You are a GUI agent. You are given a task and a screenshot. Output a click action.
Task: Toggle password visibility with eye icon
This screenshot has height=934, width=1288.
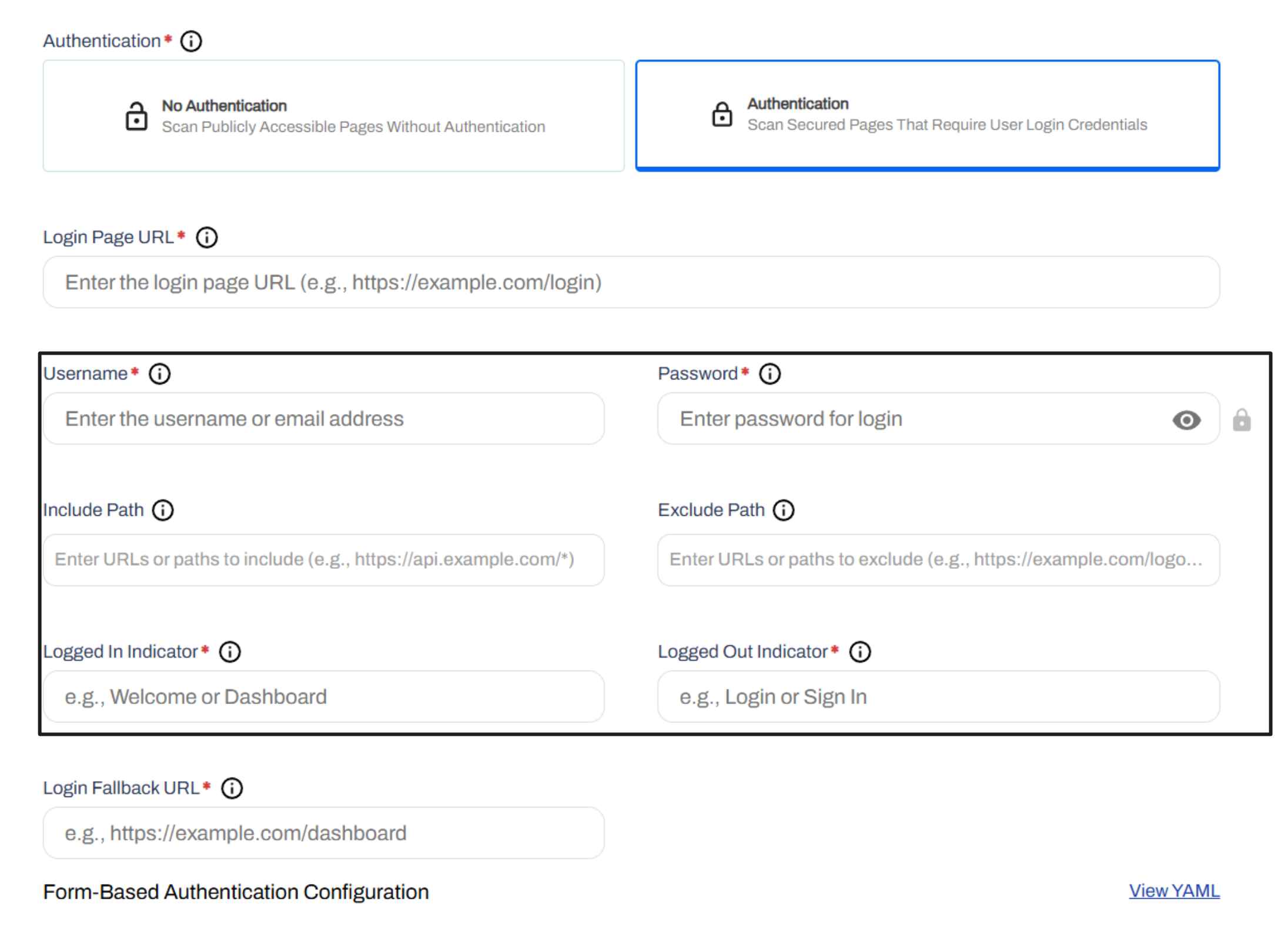1186,420
